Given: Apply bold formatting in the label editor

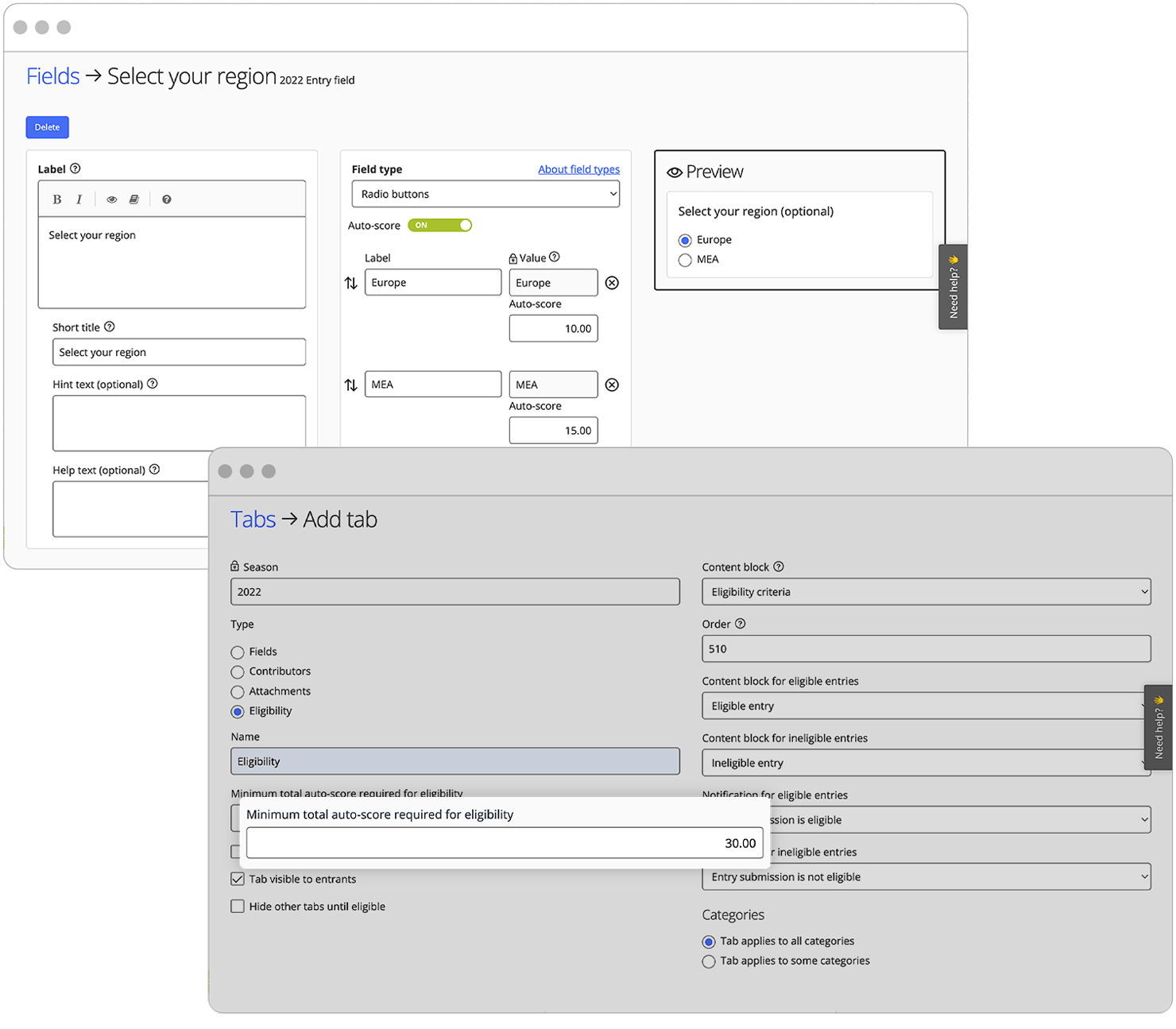Looking at the screenshot, I should 56,199.
